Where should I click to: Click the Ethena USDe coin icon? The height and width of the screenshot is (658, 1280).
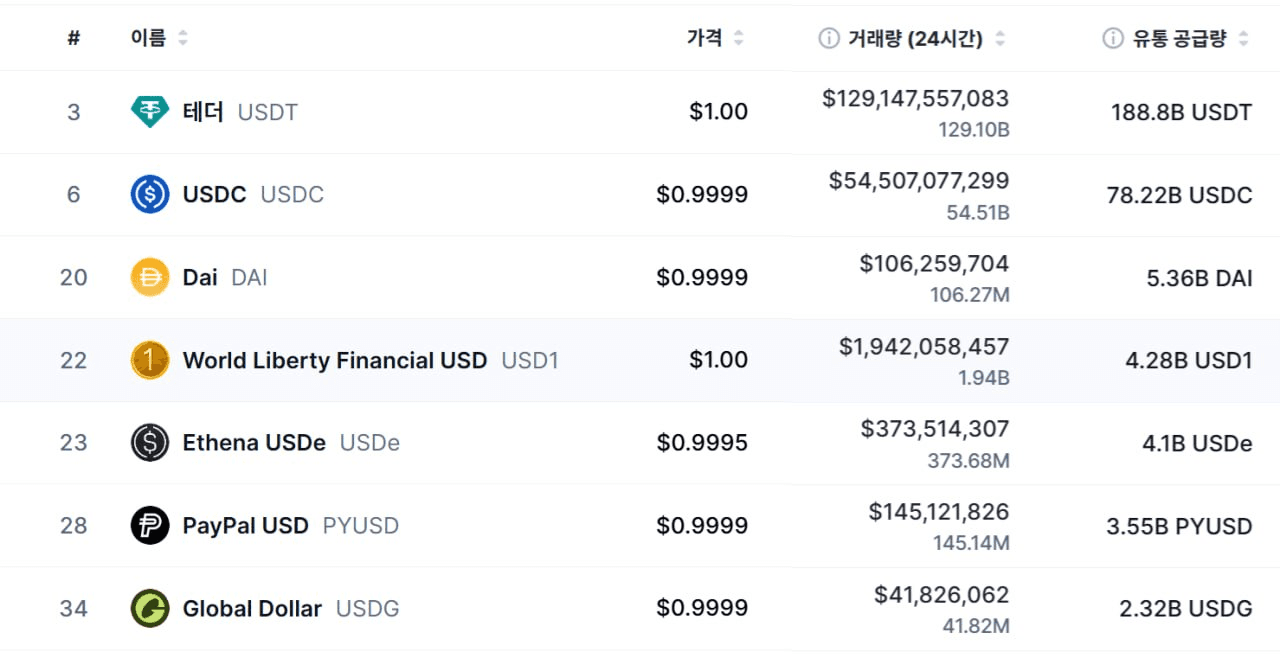click(150, 442)
